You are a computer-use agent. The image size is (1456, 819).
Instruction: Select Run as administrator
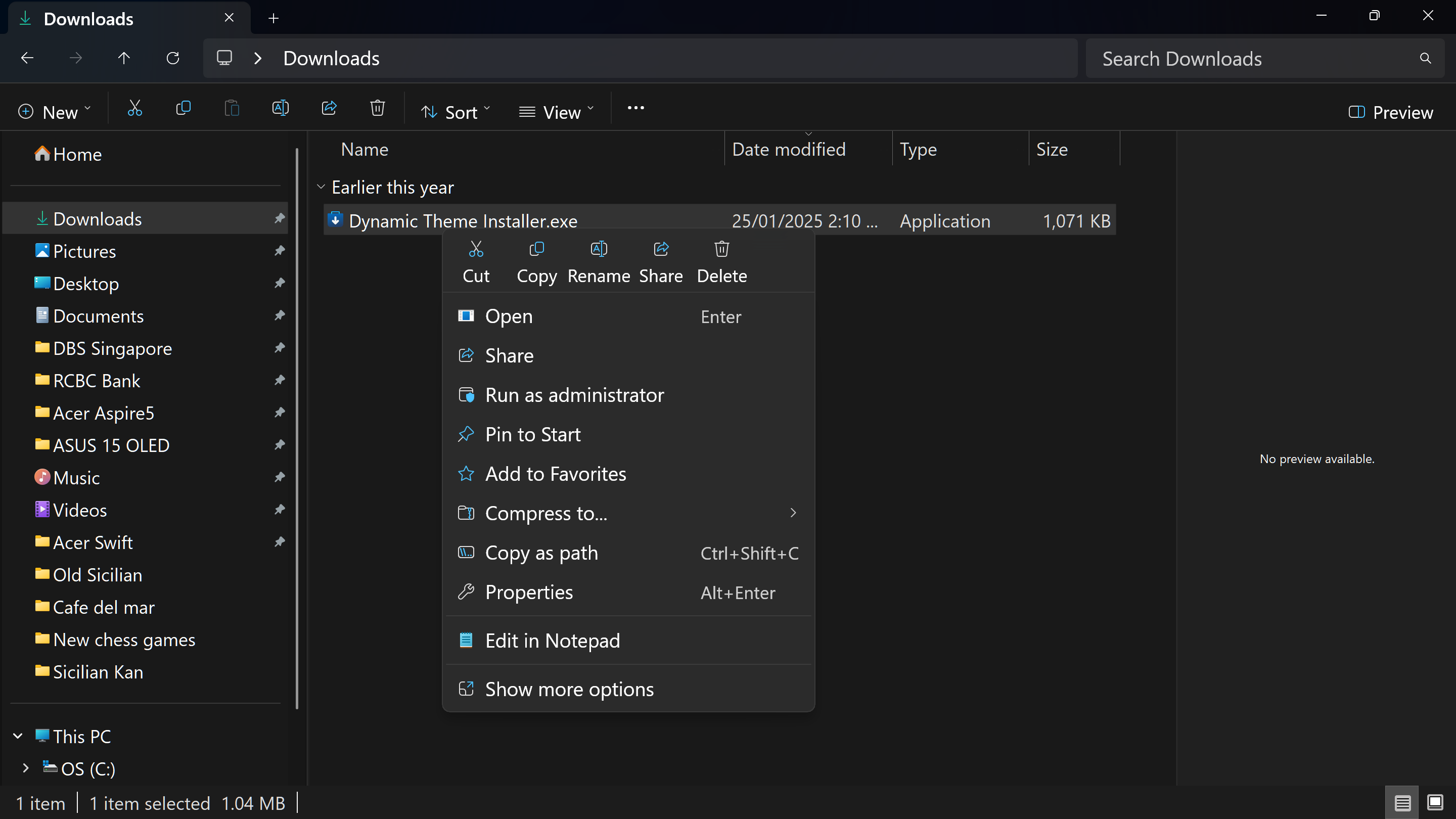(x=574, y=395)
